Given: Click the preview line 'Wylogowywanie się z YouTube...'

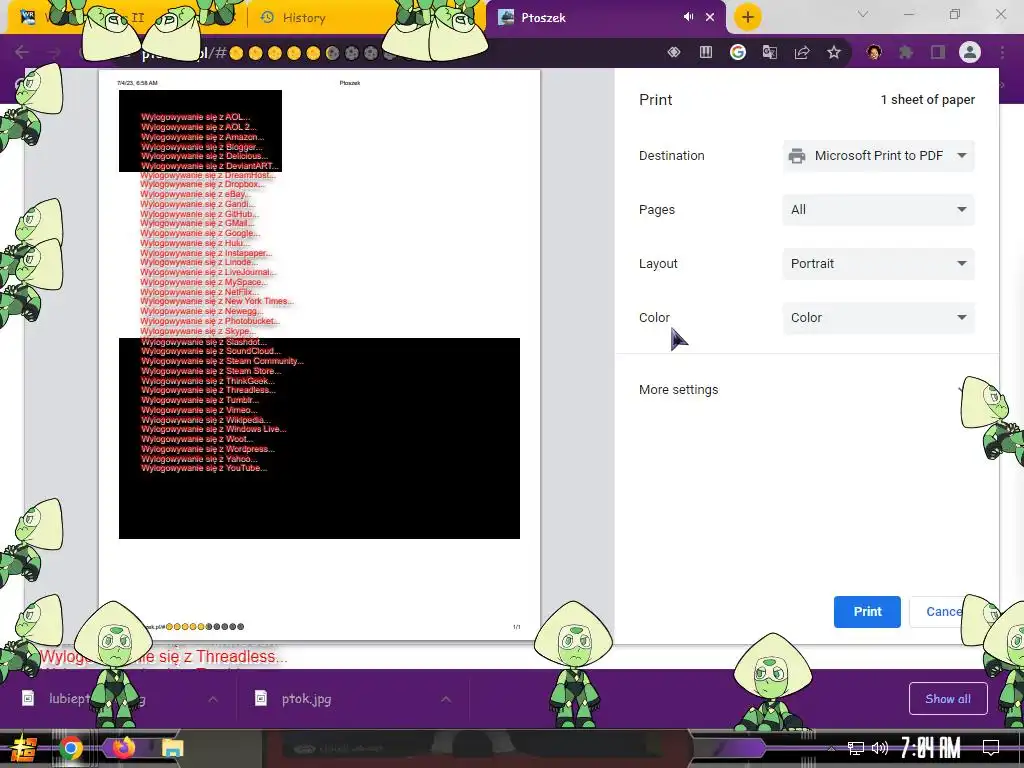Looking at the screenshot, I should (204, 468).
